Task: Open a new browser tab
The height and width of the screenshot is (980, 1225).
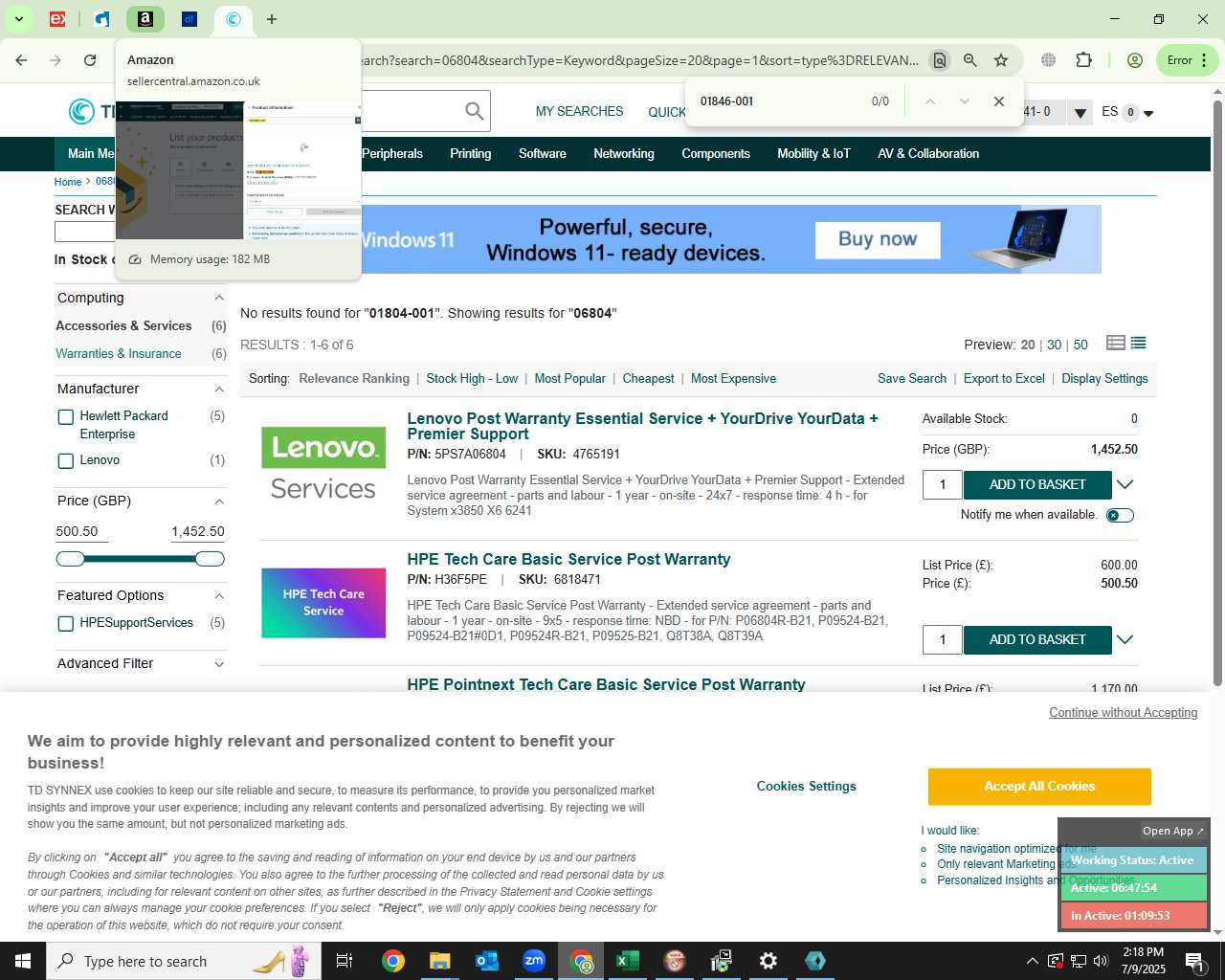Action: tap(272, 19)
